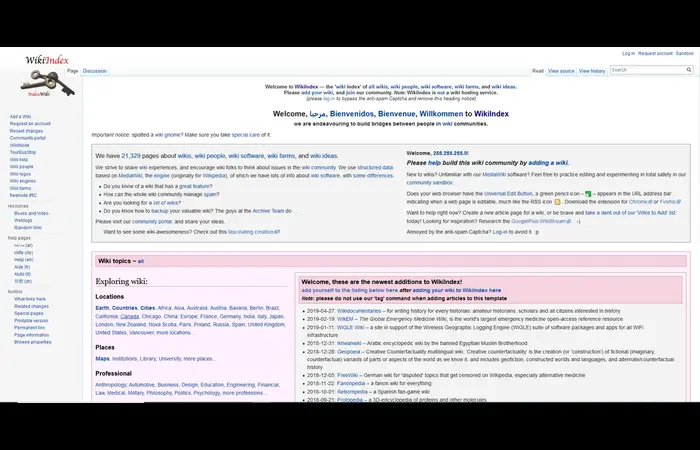Open Related changes toolbox link
Viewport: 700px width, 450px height.
31,306
